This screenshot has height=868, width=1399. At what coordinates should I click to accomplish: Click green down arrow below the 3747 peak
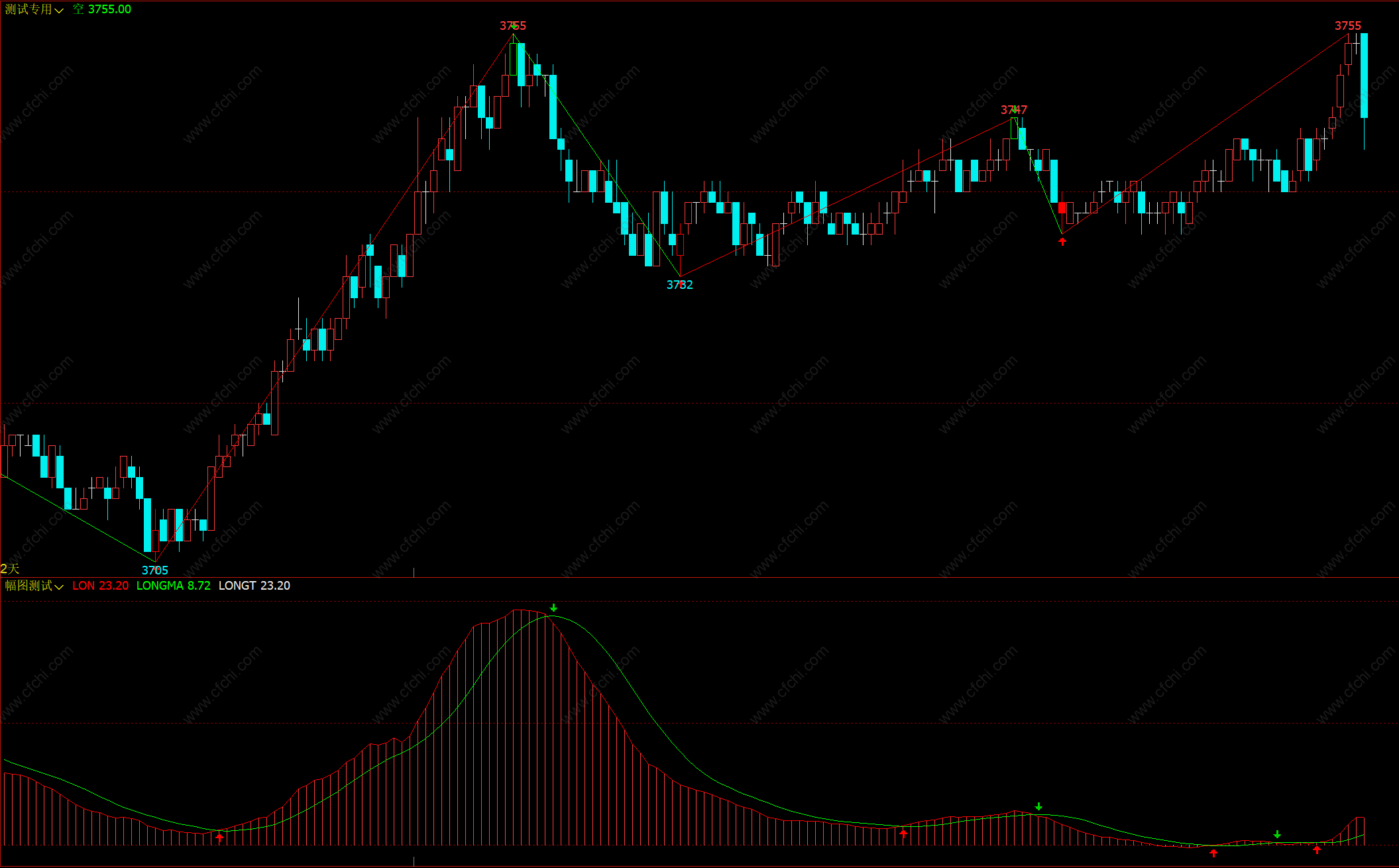tap(1038, 806)
